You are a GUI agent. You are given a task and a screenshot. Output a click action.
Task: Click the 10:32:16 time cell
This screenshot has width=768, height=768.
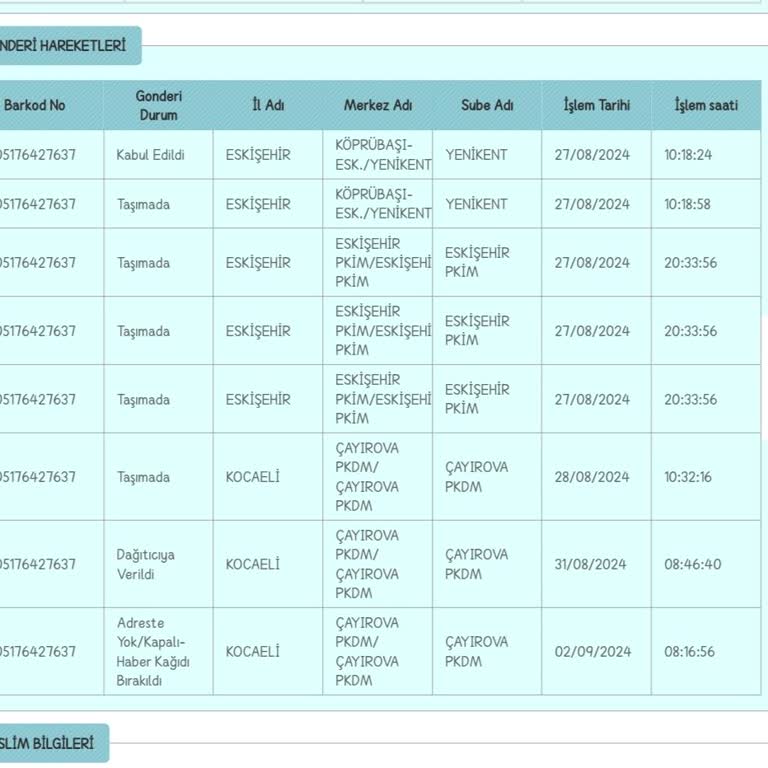706,477
